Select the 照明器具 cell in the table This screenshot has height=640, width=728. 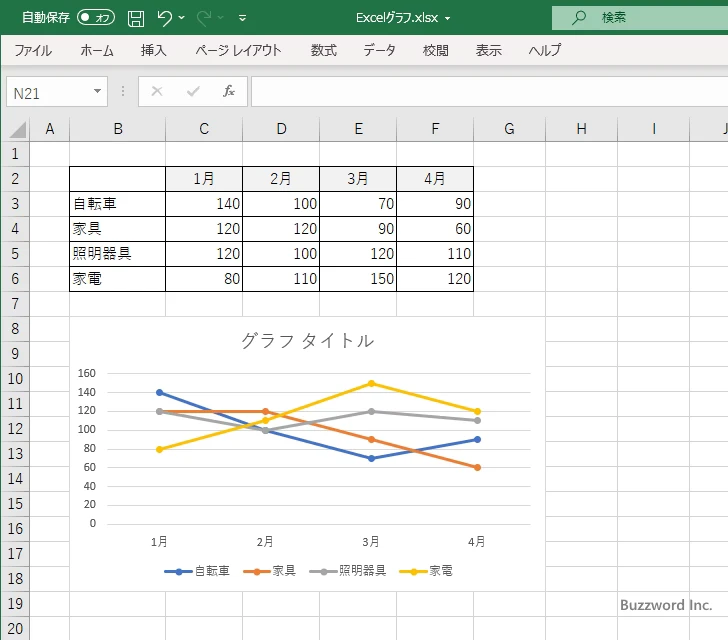point(117,254)
